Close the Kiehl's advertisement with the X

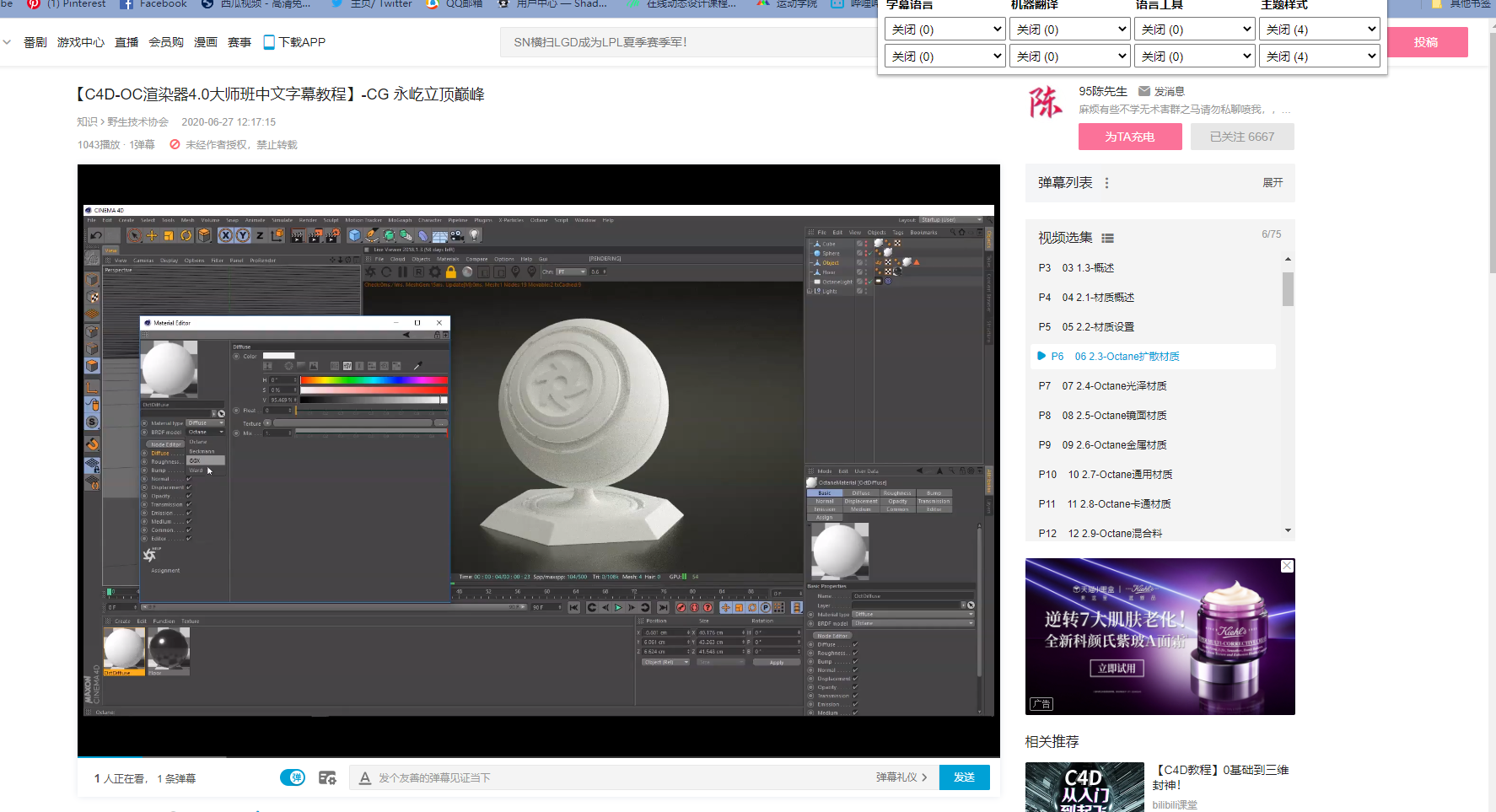coord(1287,566)
